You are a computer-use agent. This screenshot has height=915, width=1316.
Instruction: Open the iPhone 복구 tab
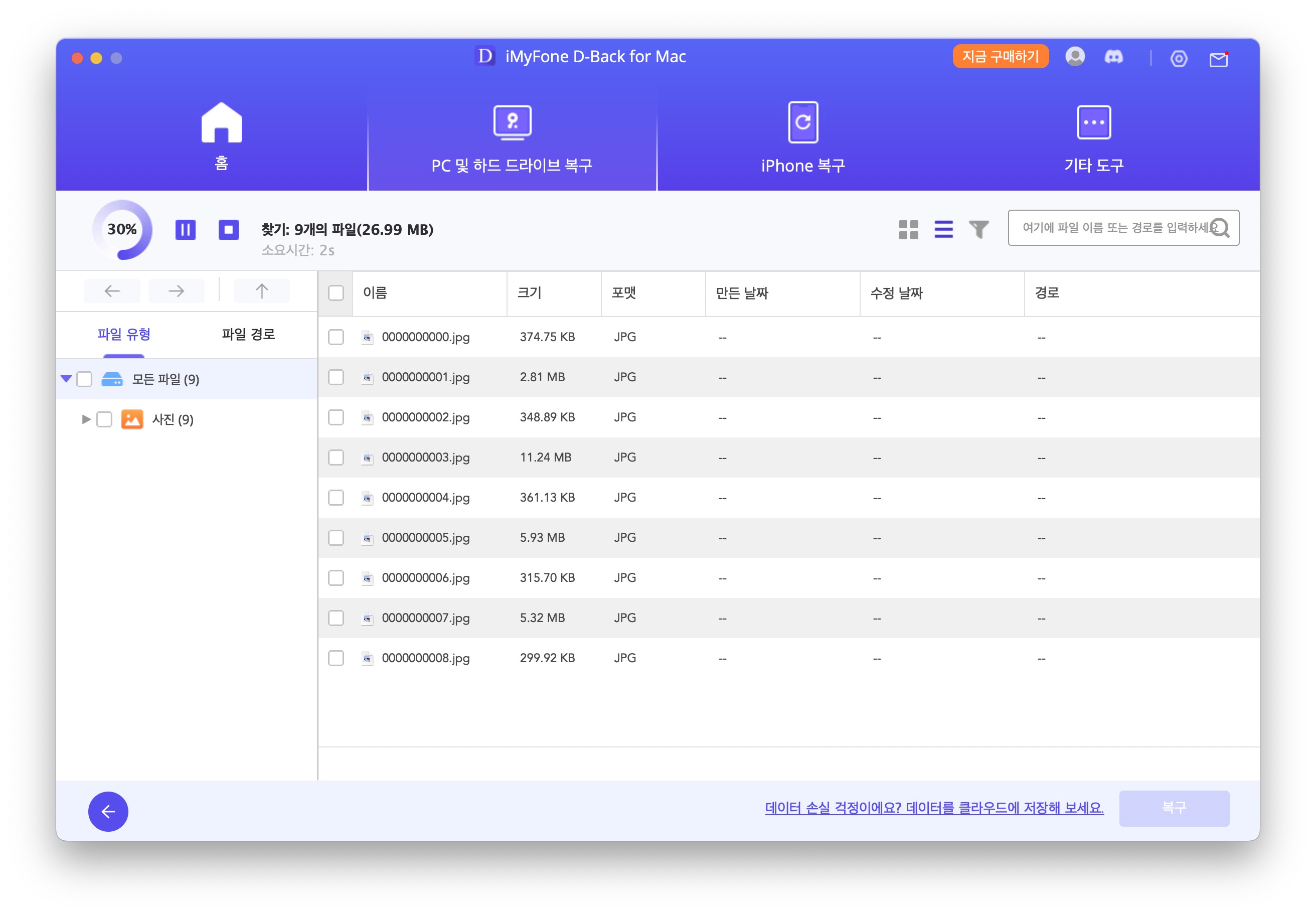[x=802, y=137]
